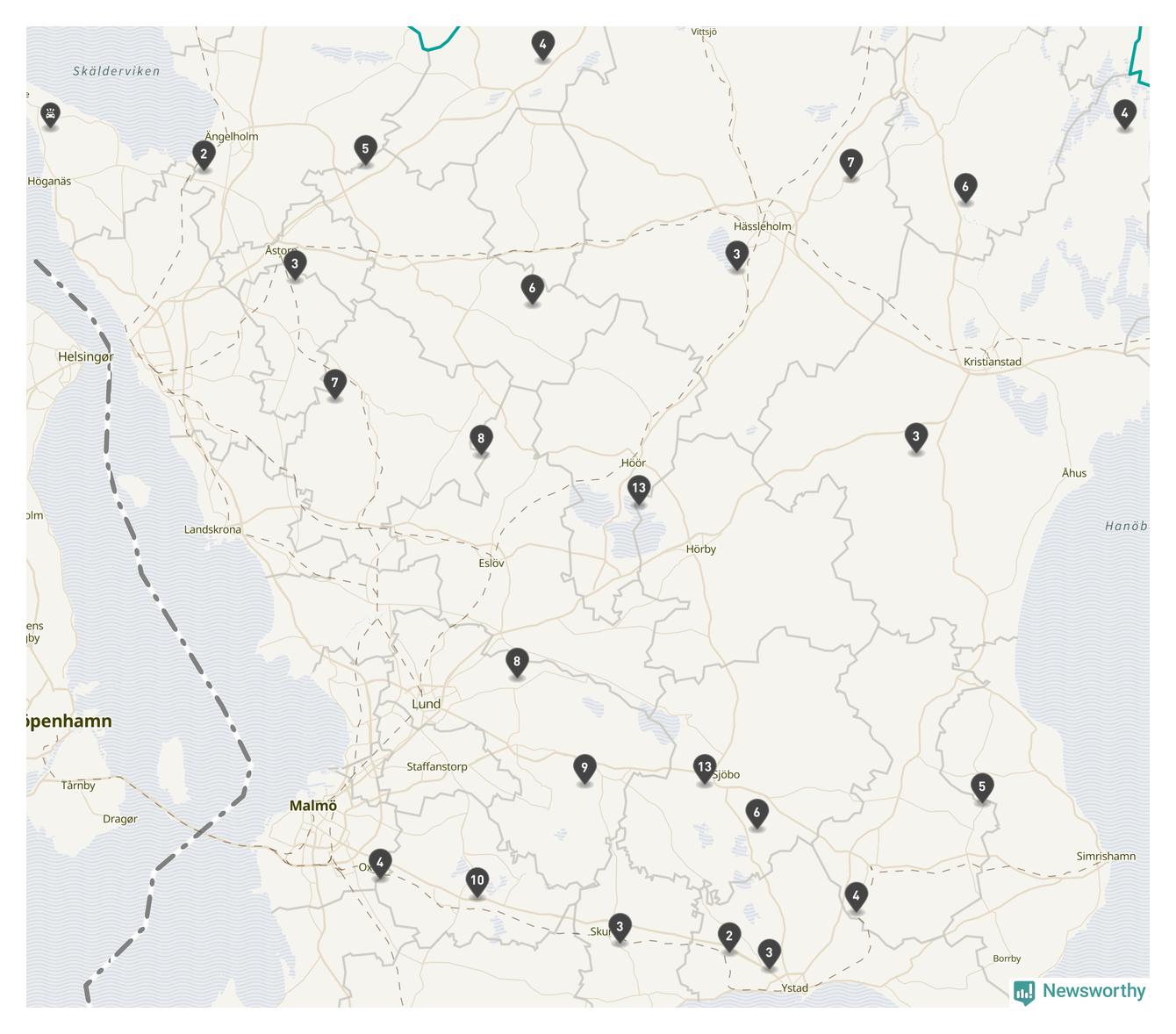The image size is (1176, 1034).
Task: Select the 2 marker at Ängelholm
Action: (204, 154)
